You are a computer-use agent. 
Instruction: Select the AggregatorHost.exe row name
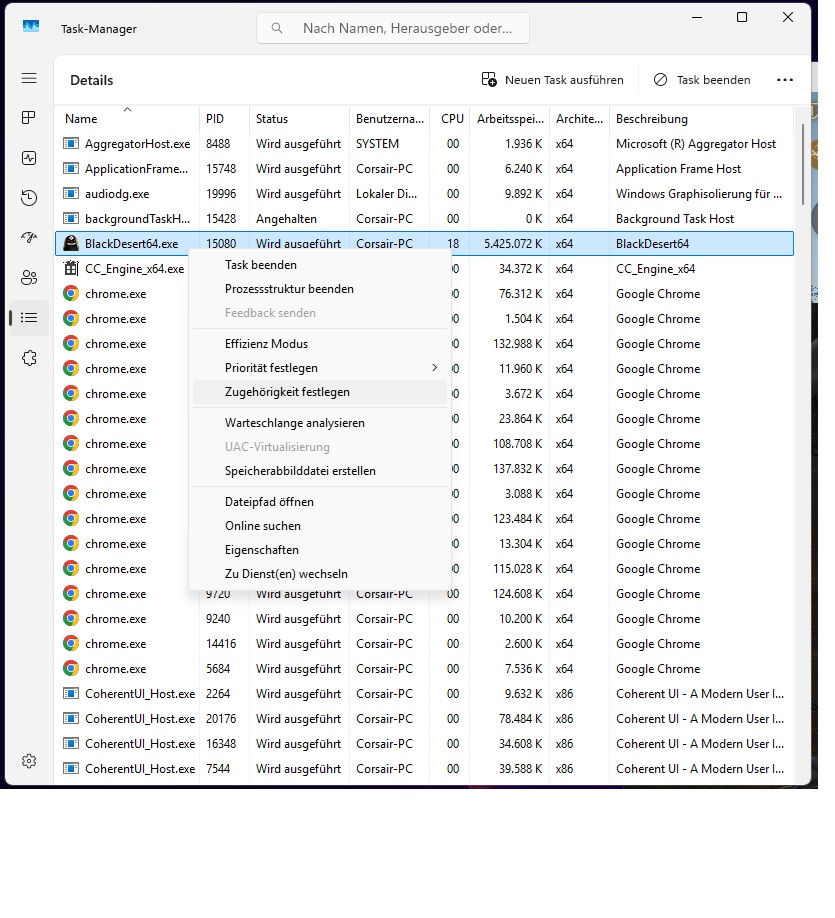point(138,143)
